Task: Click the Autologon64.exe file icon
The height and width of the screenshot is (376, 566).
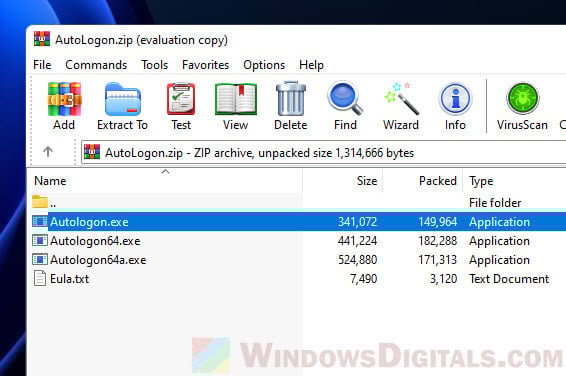Action: point(40,240)
